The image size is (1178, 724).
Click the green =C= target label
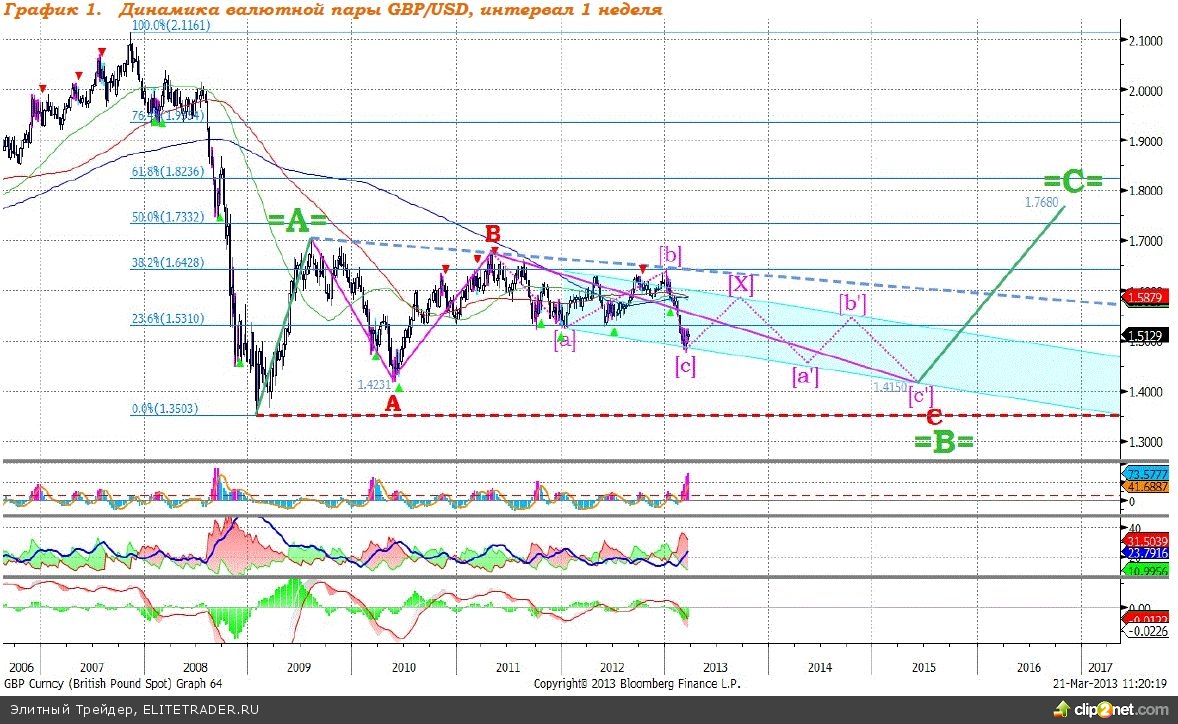click(x=1072, y=182)
